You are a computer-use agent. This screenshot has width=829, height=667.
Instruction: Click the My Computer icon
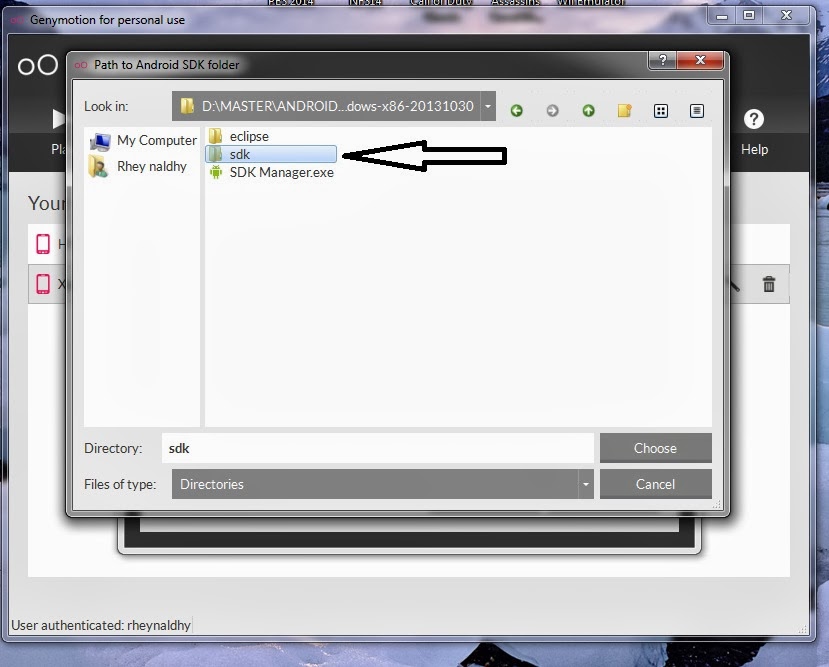click(100, 141)
